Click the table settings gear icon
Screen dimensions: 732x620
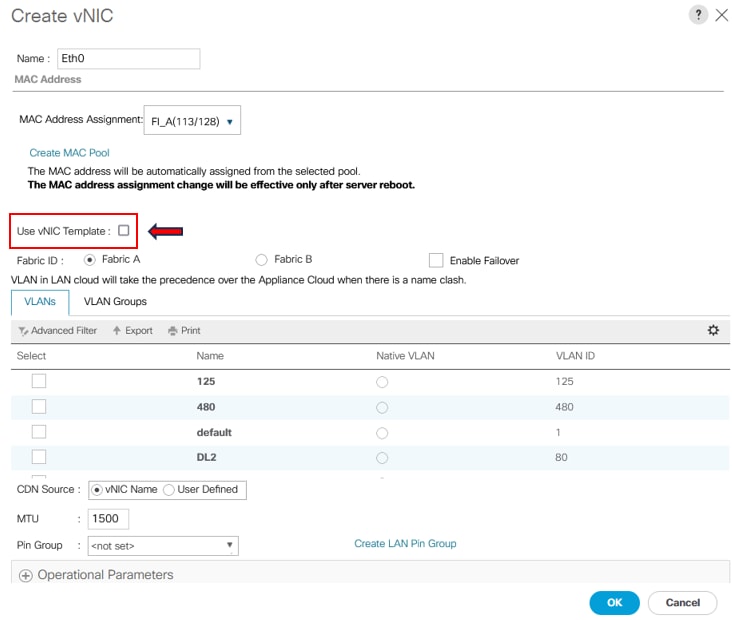click(x=713, y=330)
